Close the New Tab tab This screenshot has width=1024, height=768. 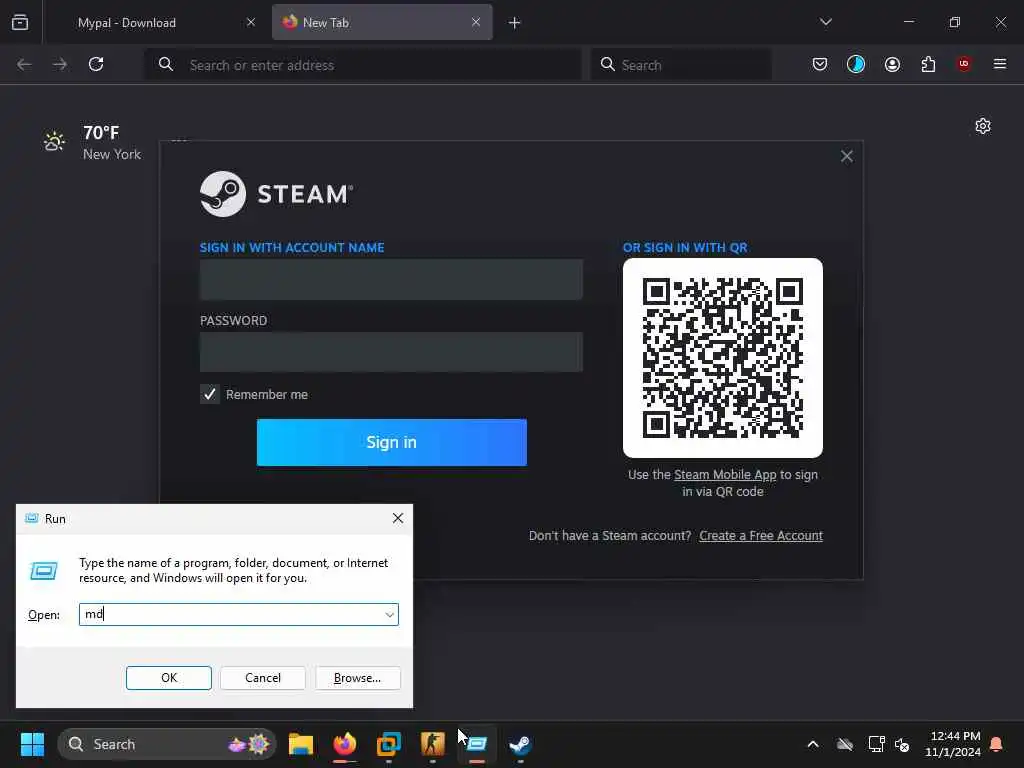476,22
